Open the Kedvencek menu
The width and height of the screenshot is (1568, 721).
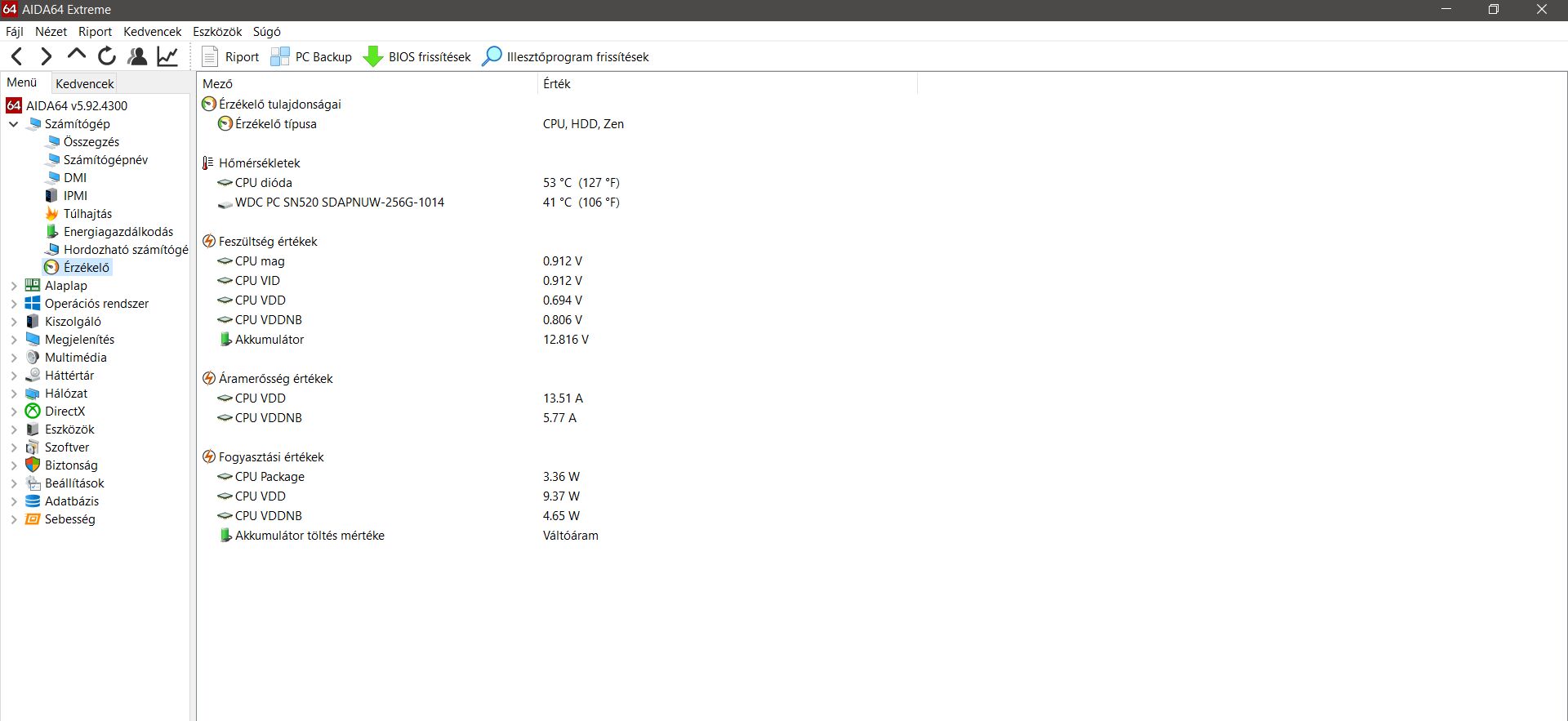(152, 31)
